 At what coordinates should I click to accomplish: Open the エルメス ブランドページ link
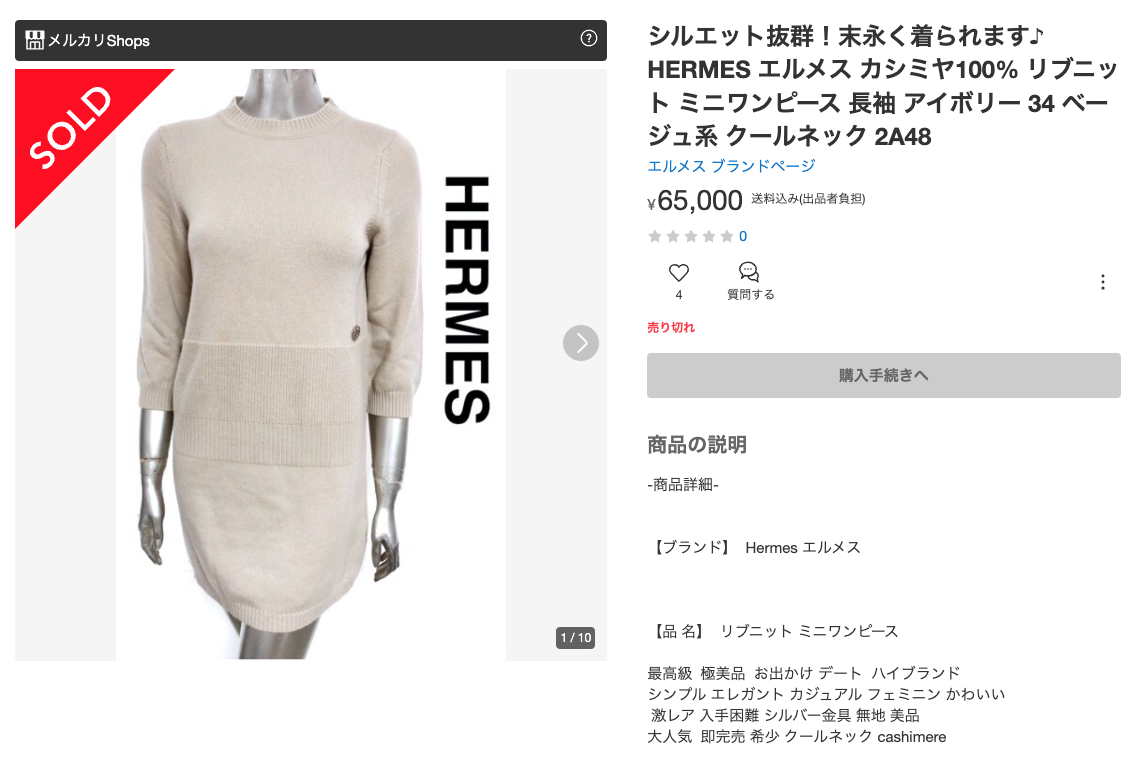pyautogui.click(x=731, y=166)
